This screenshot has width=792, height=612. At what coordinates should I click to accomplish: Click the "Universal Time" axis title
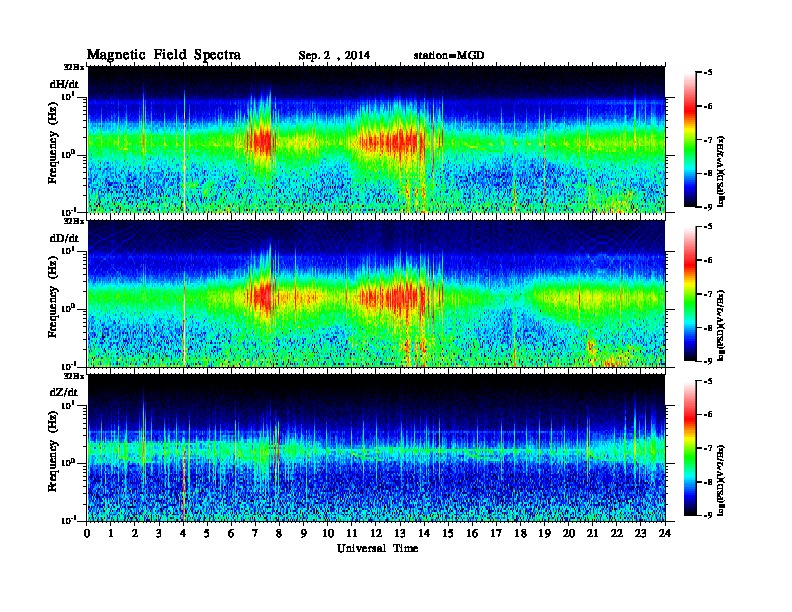click(x=377, y=548)
